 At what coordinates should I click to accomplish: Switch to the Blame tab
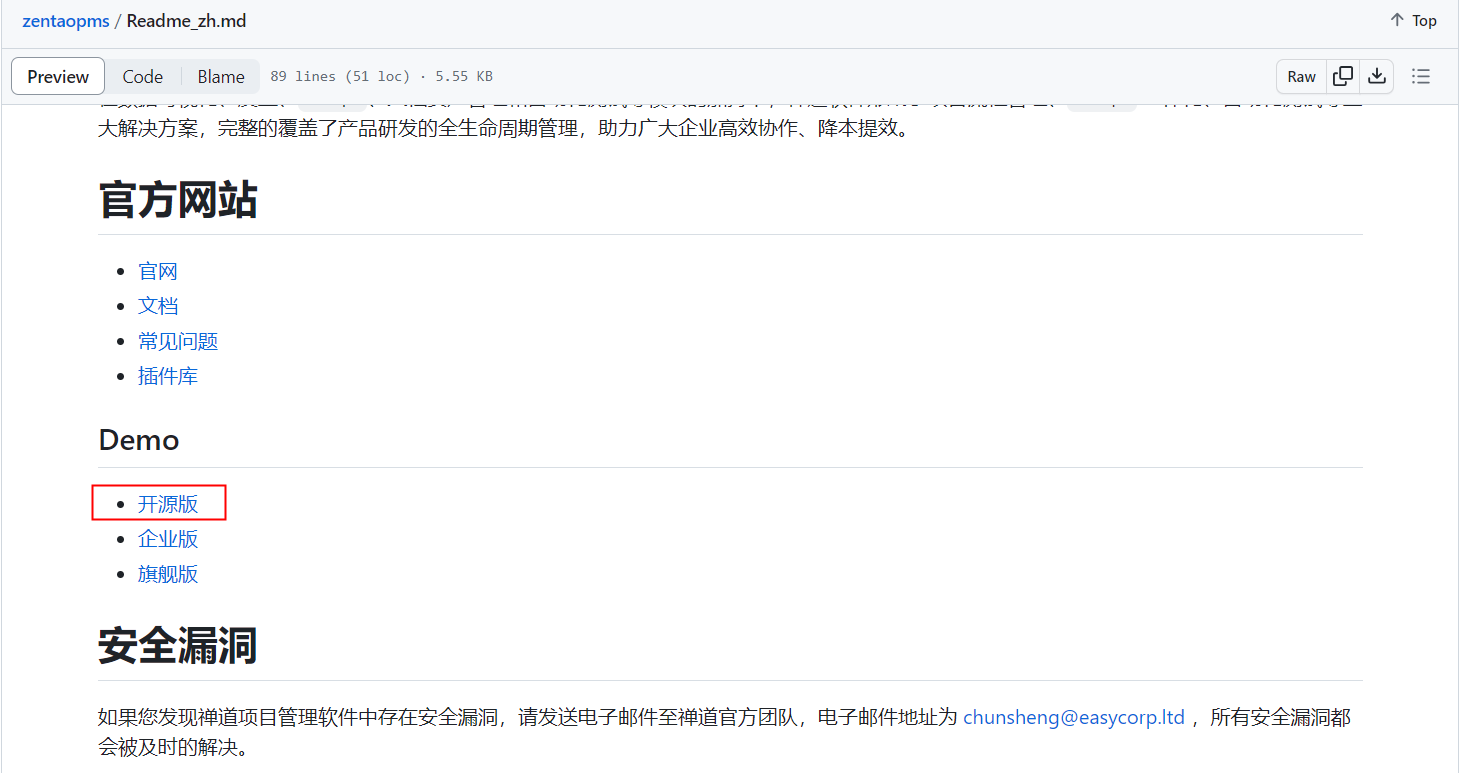[221, 76]
